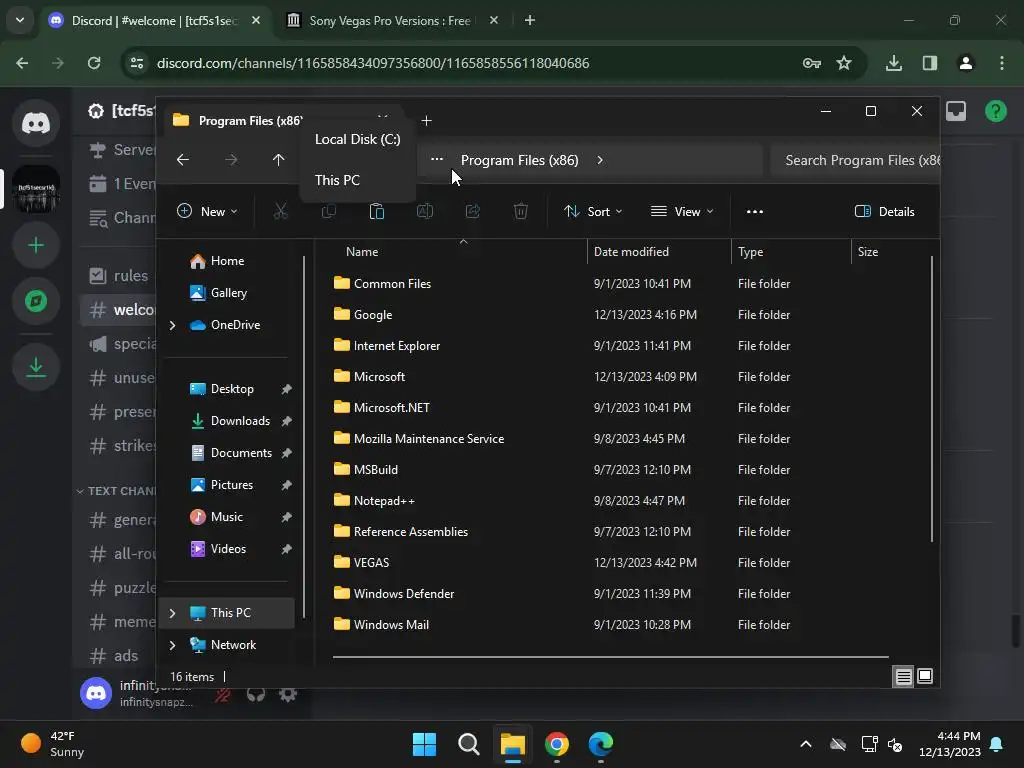Screen dimensions: 1024x768
Task: Click breadcrumb overflow ellipsis button
Action: pos(437,159)
